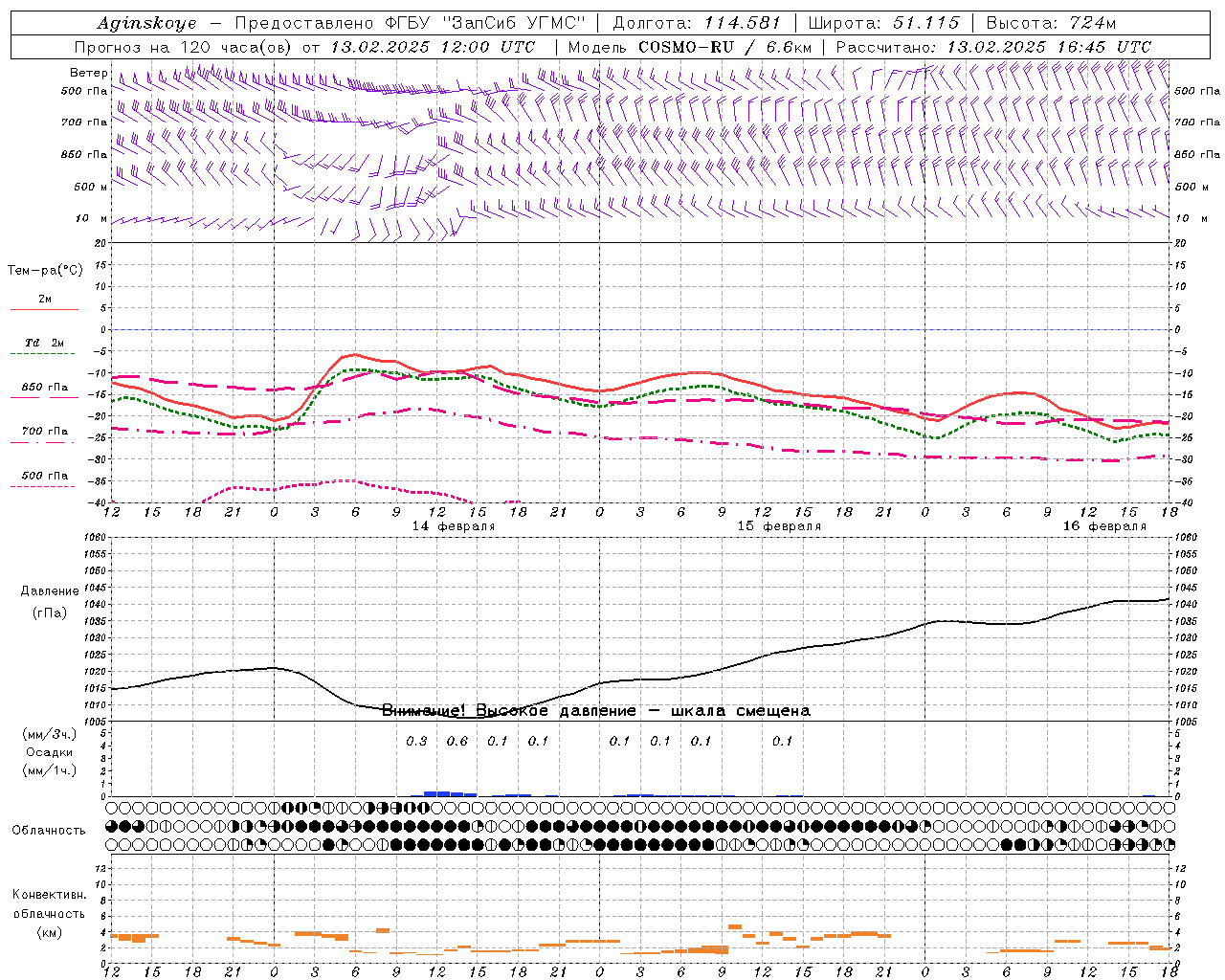1225x980 pixels.
Task: Click the warning "Внимание! Высокое давление – шкала смещена"
Action: click(596, 710)
